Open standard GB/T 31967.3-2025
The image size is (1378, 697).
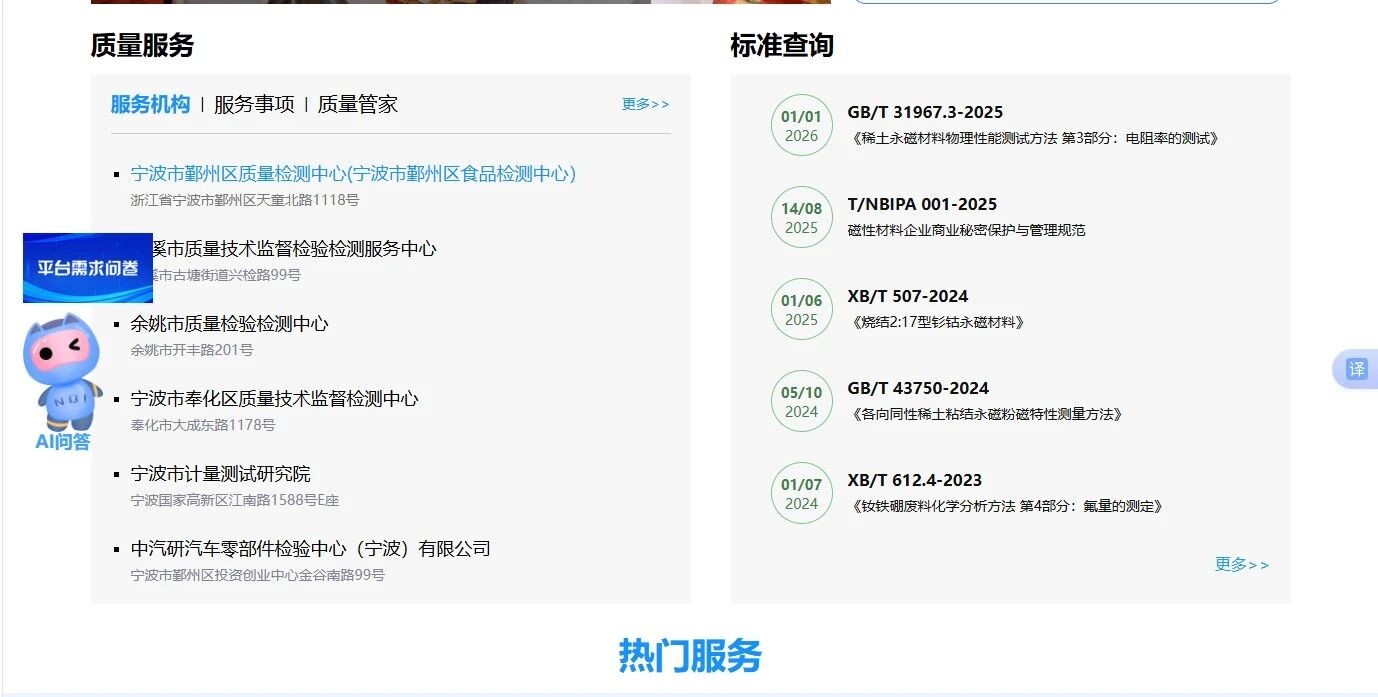925,113
